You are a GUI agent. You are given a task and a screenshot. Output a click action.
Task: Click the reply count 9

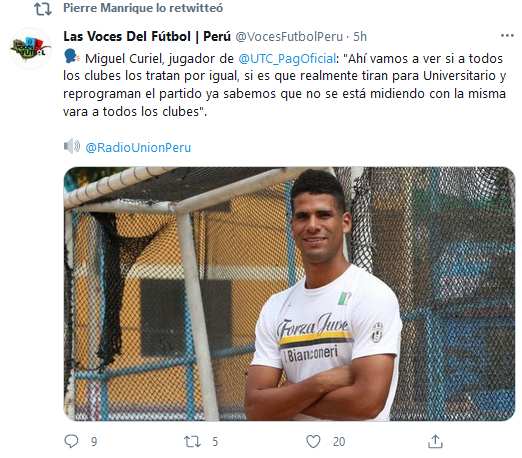(94, 442)
